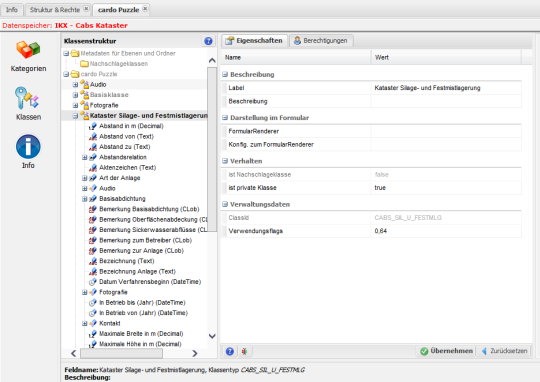The height and width of the screenshot is (382, 540).
Task: Click the Name column header
Action: pyautogui.click(x=296, y=58)
